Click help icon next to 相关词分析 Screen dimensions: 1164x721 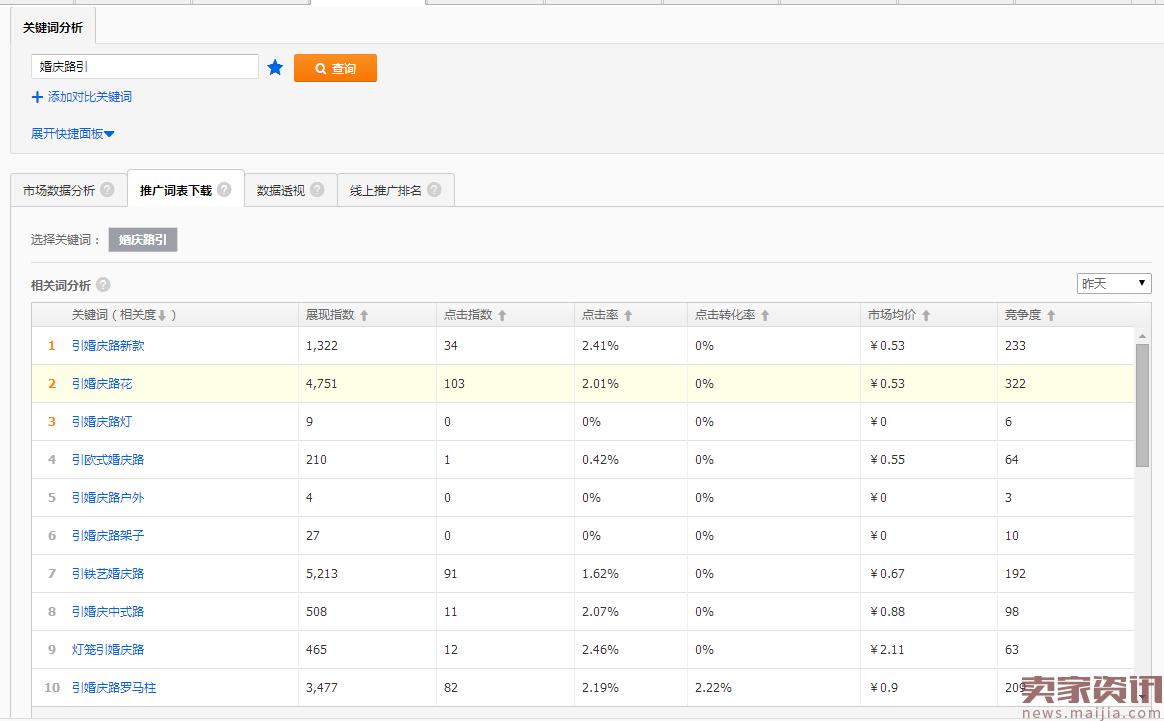pyautogui.click(x=103, y=285)
